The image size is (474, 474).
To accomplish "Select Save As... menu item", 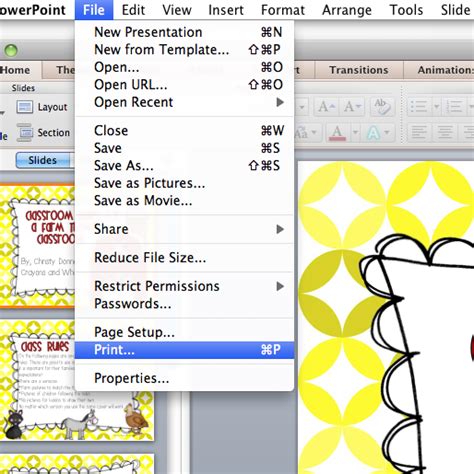I will (x=184, y=165).
